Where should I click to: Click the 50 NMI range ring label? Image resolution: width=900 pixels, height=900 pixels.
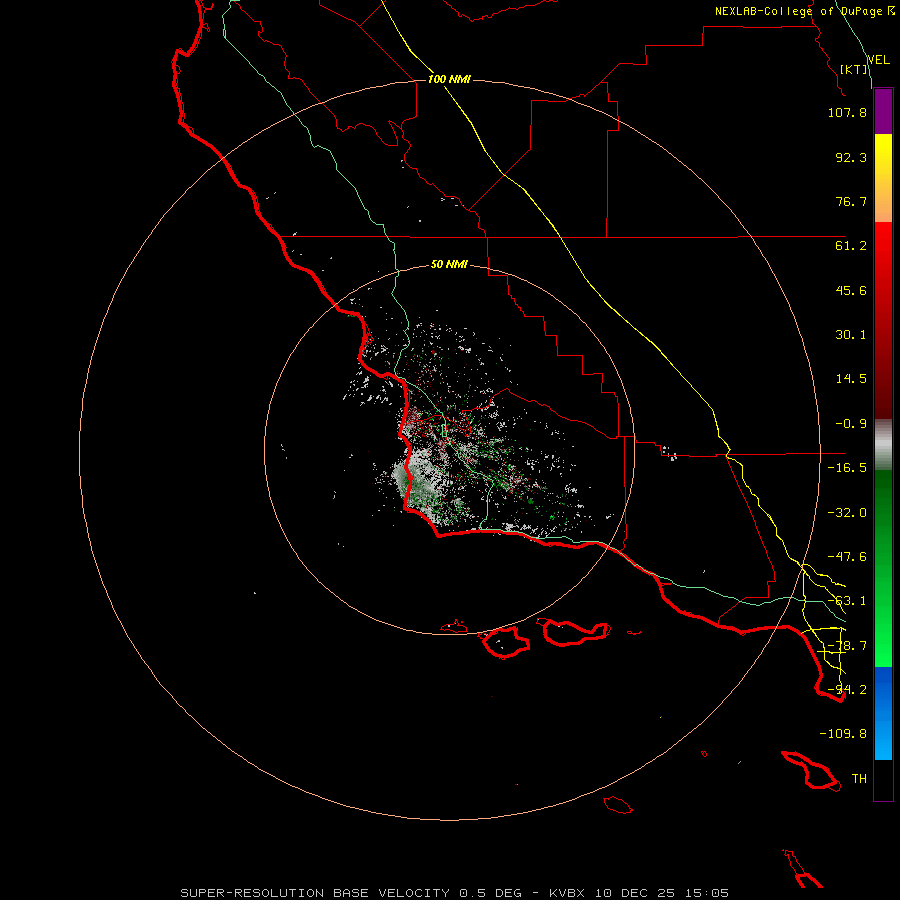pyautogui.click(x=449, y=265)
